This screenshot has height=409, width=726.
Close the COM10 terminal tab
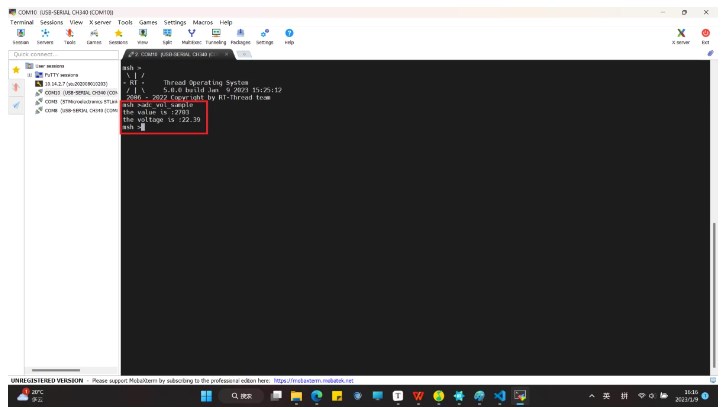tap(226, 54)
